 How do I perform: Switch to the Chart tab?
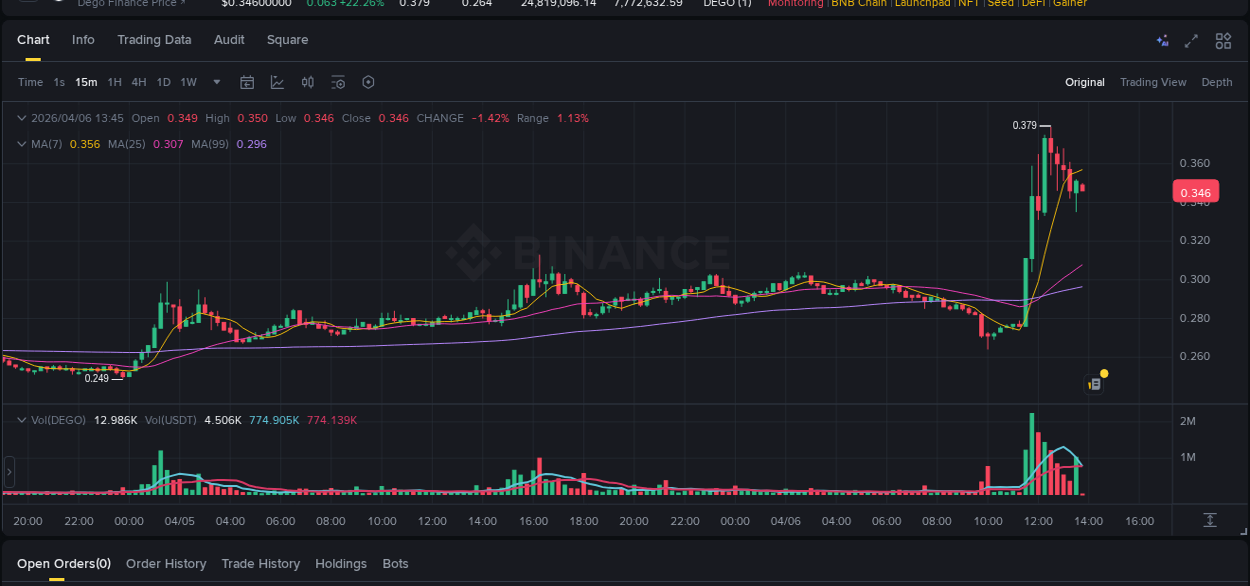(33, 40)
